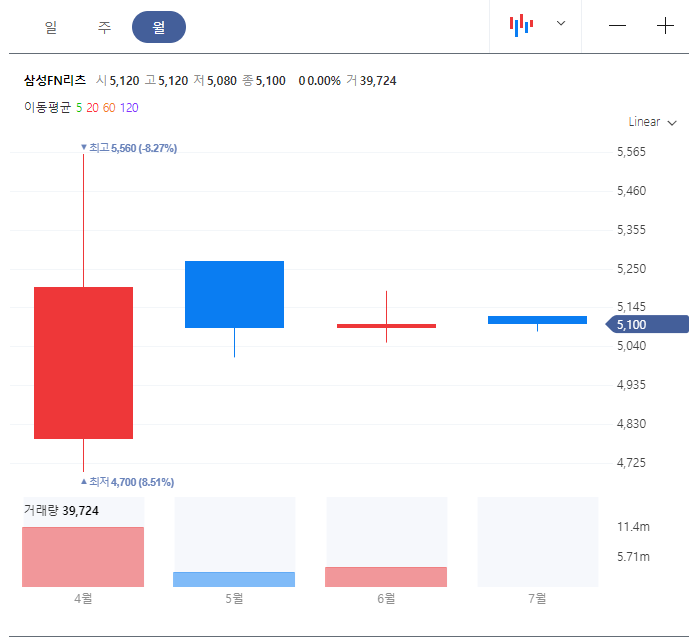Click the 저 5,080 low price value
The image size is (697, 642).
coord(215,80)
